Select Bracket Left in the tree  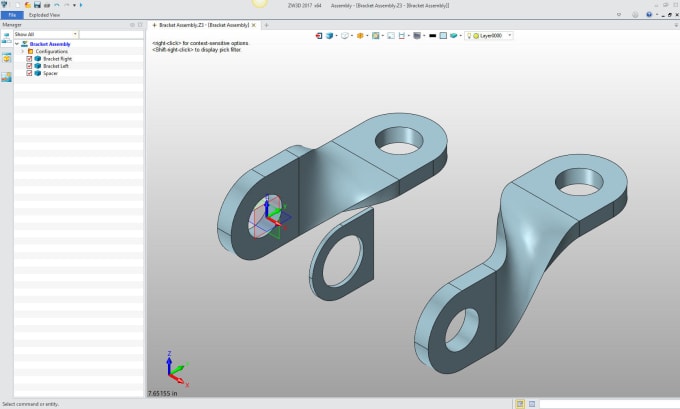pyautogui.click(x=56, y=66)
